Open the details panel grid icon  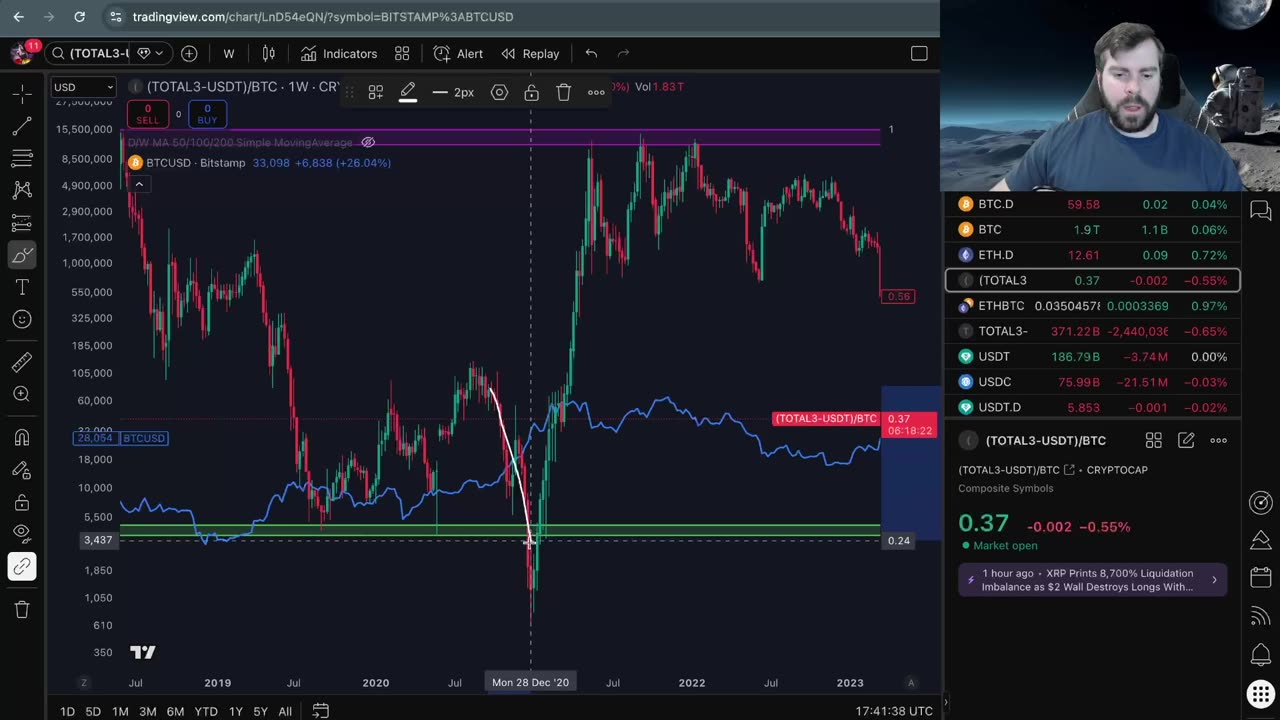click(x=1153, y=440)
